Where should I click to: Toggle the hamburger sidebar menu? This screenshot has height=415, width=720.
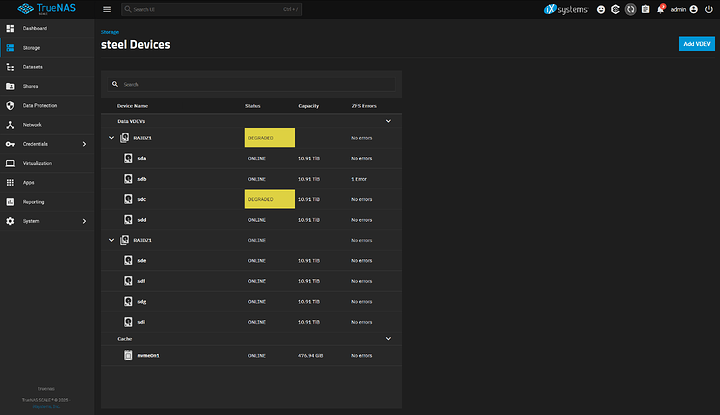(x=107, y=9)
